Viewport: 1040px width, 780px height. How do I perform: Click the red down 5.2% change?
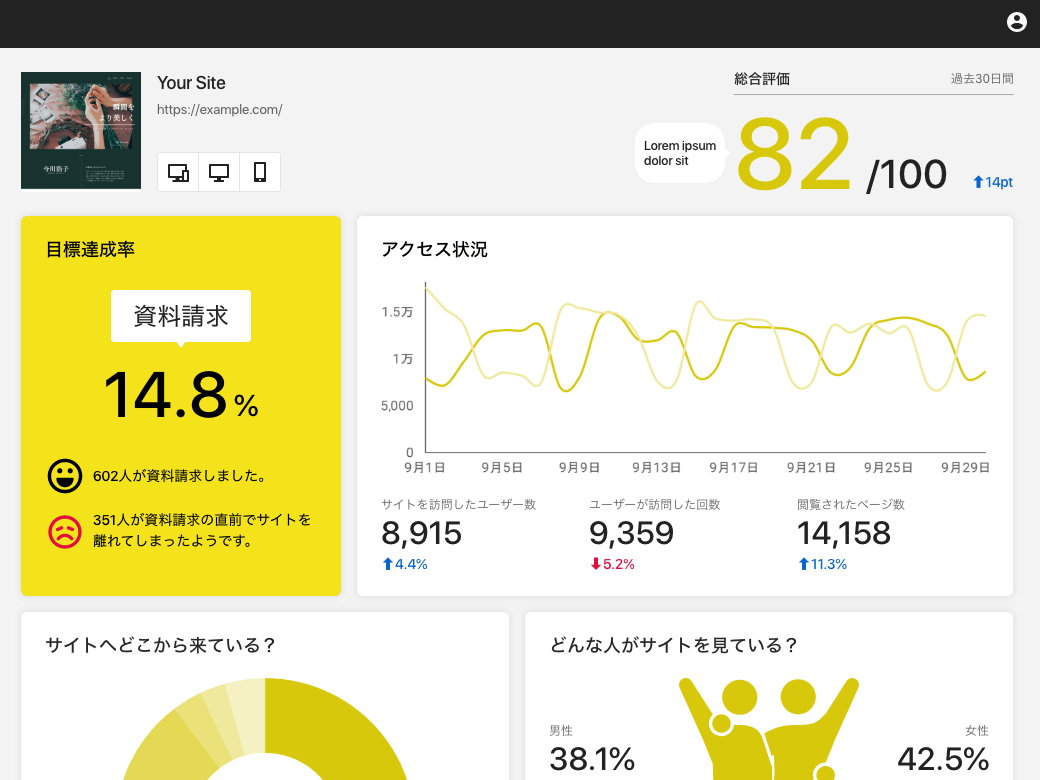click(613, 564)
